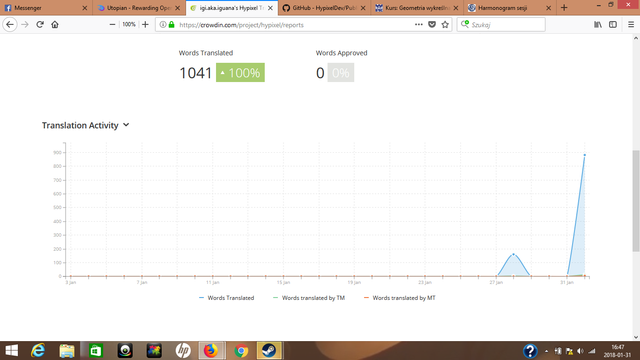Click the address bar URL
Image resolution: width=640 pixels, height=360 pixels.
coord(241,25)
